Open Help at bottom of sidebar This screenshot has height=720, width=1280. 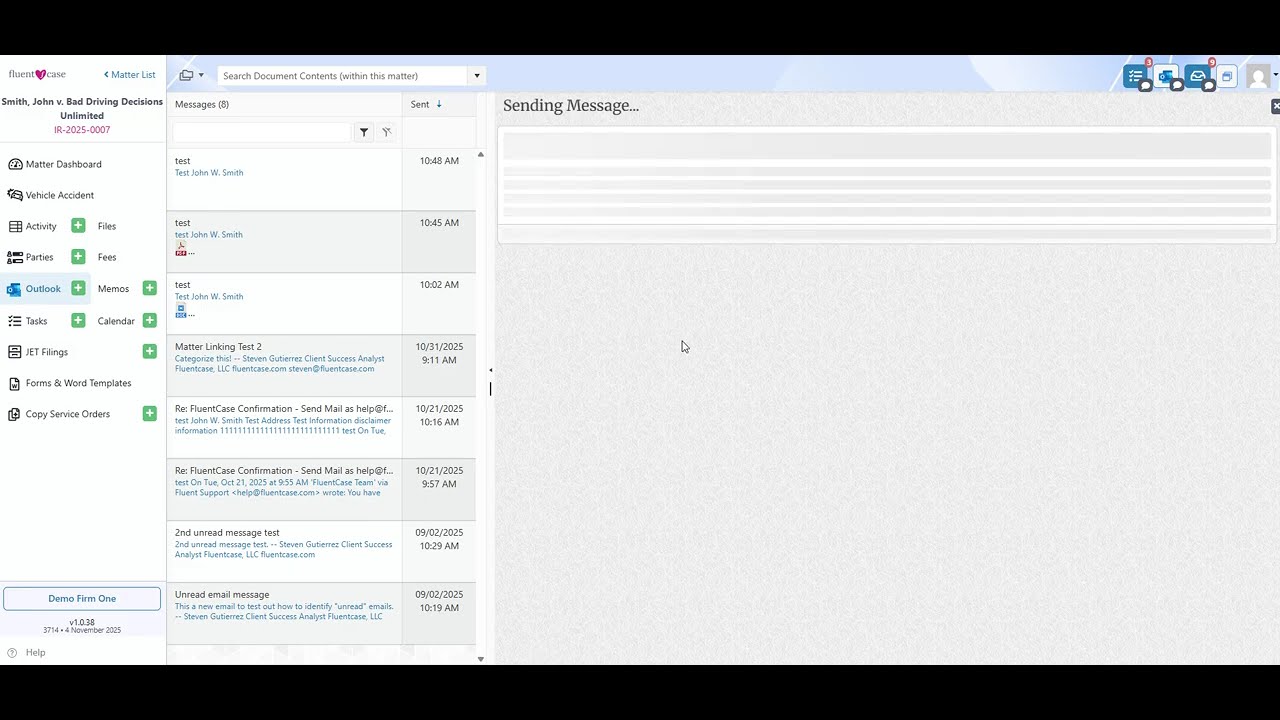coord(27,652)
